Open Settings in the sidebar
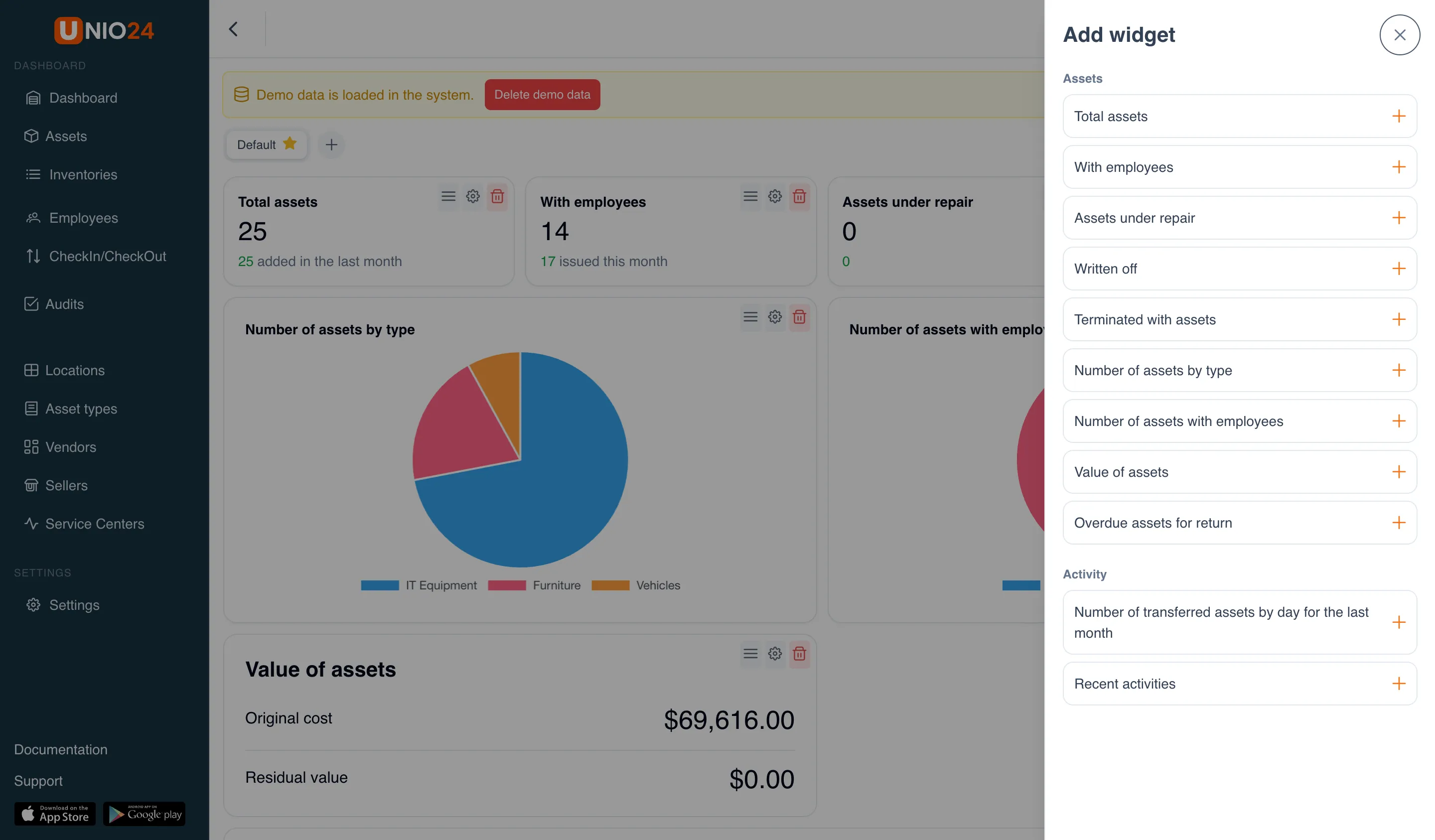 click(63, 605)
